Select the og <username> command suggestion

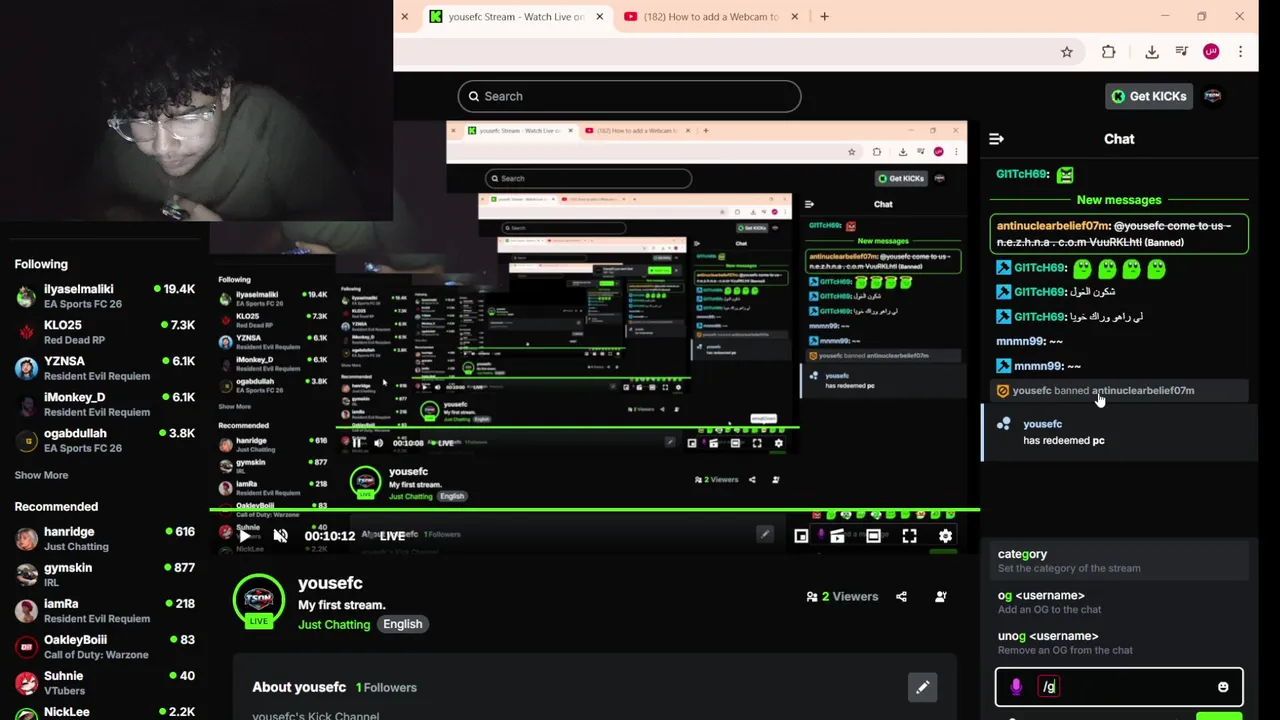coord(1118,601)
